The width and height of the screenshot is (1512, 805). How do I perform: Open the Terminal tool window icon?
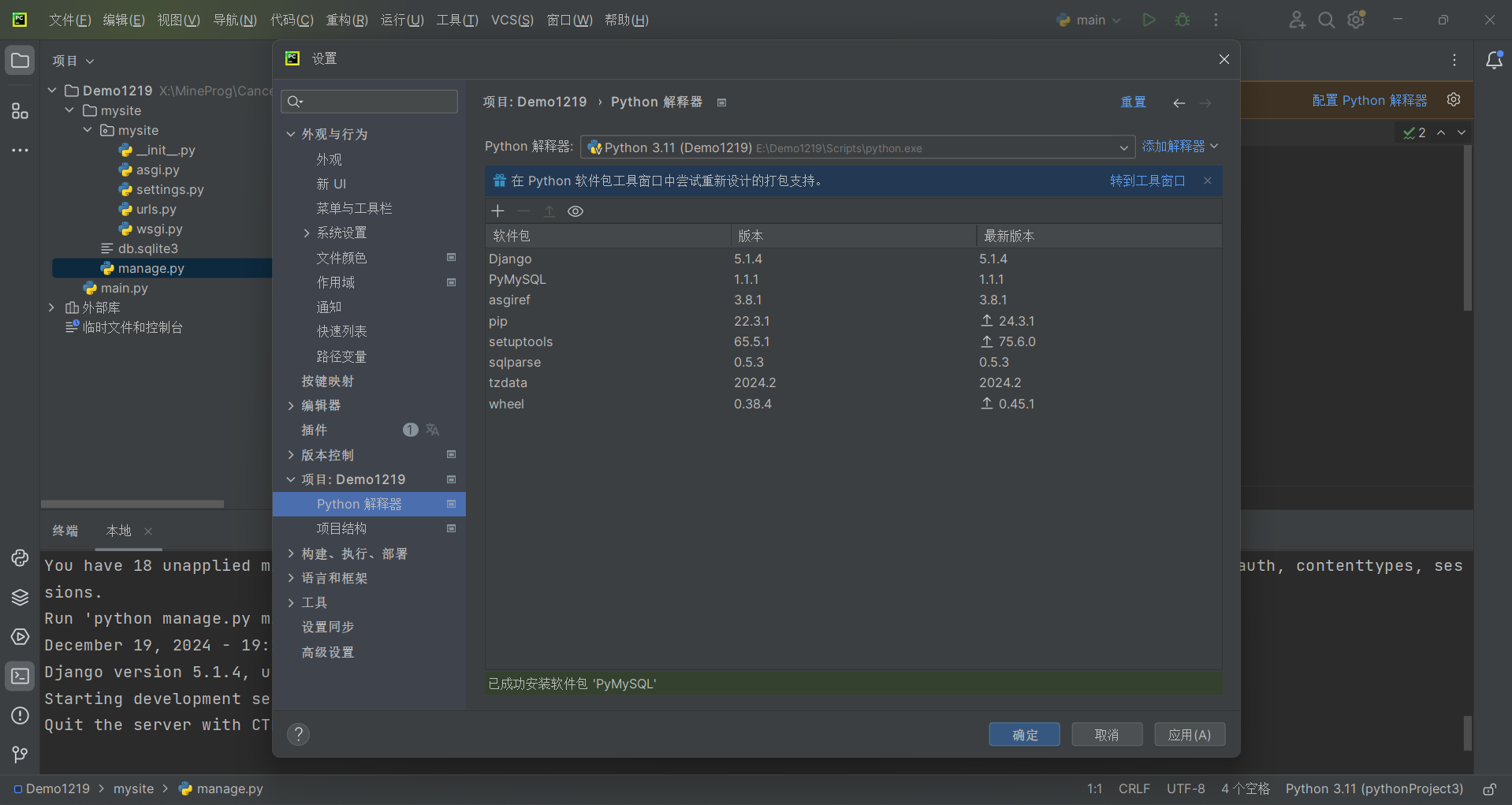20,676
